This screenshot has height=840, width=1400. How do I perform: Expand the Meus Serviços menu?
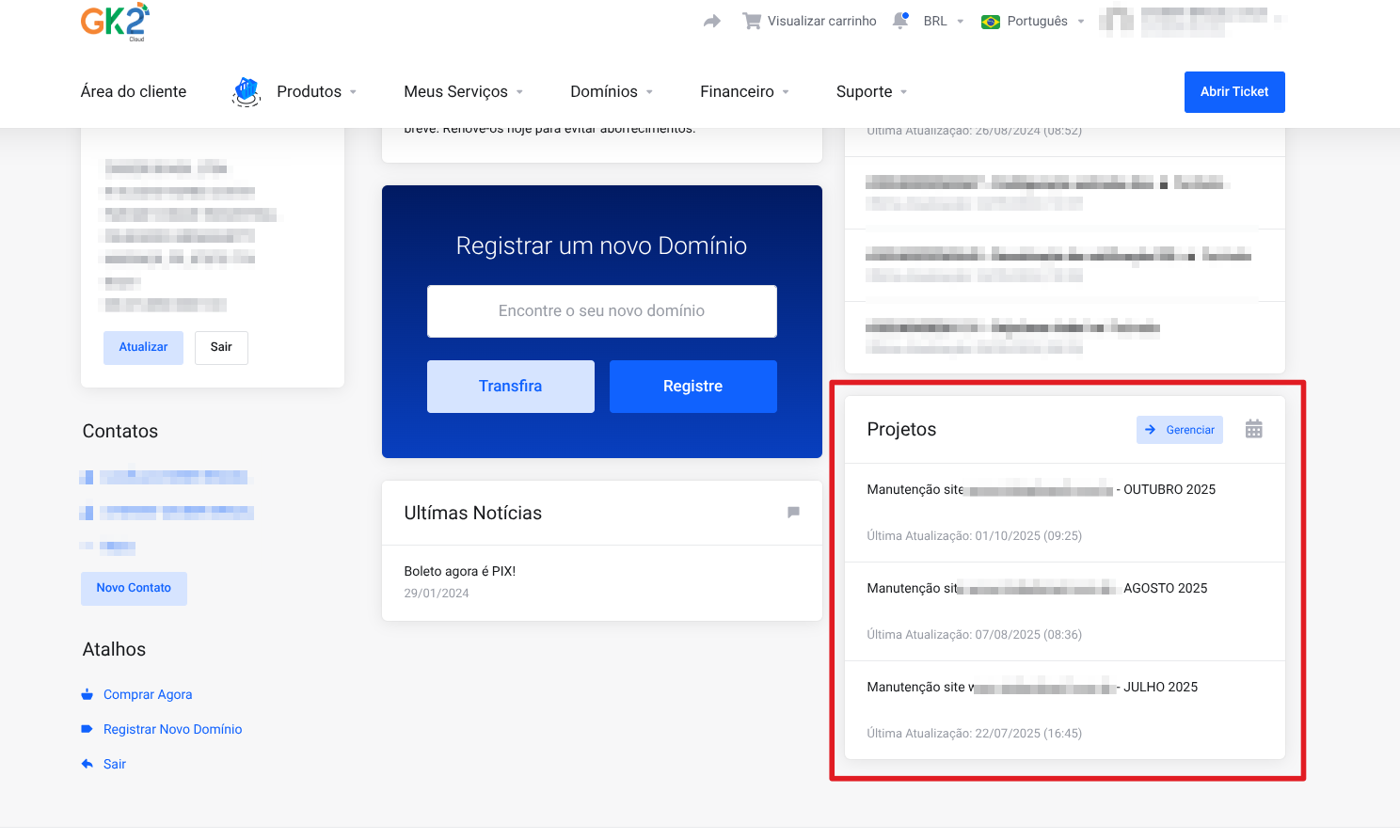(x=463, y=91)
